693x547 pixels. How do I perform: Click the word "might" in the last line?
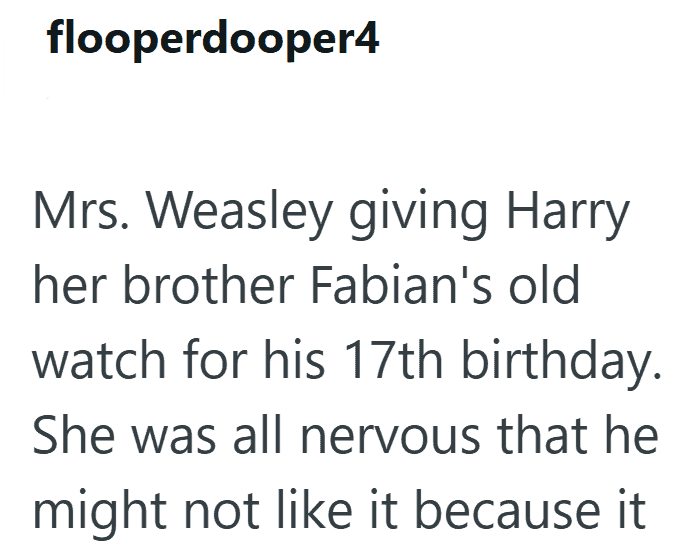coord(100,513)
